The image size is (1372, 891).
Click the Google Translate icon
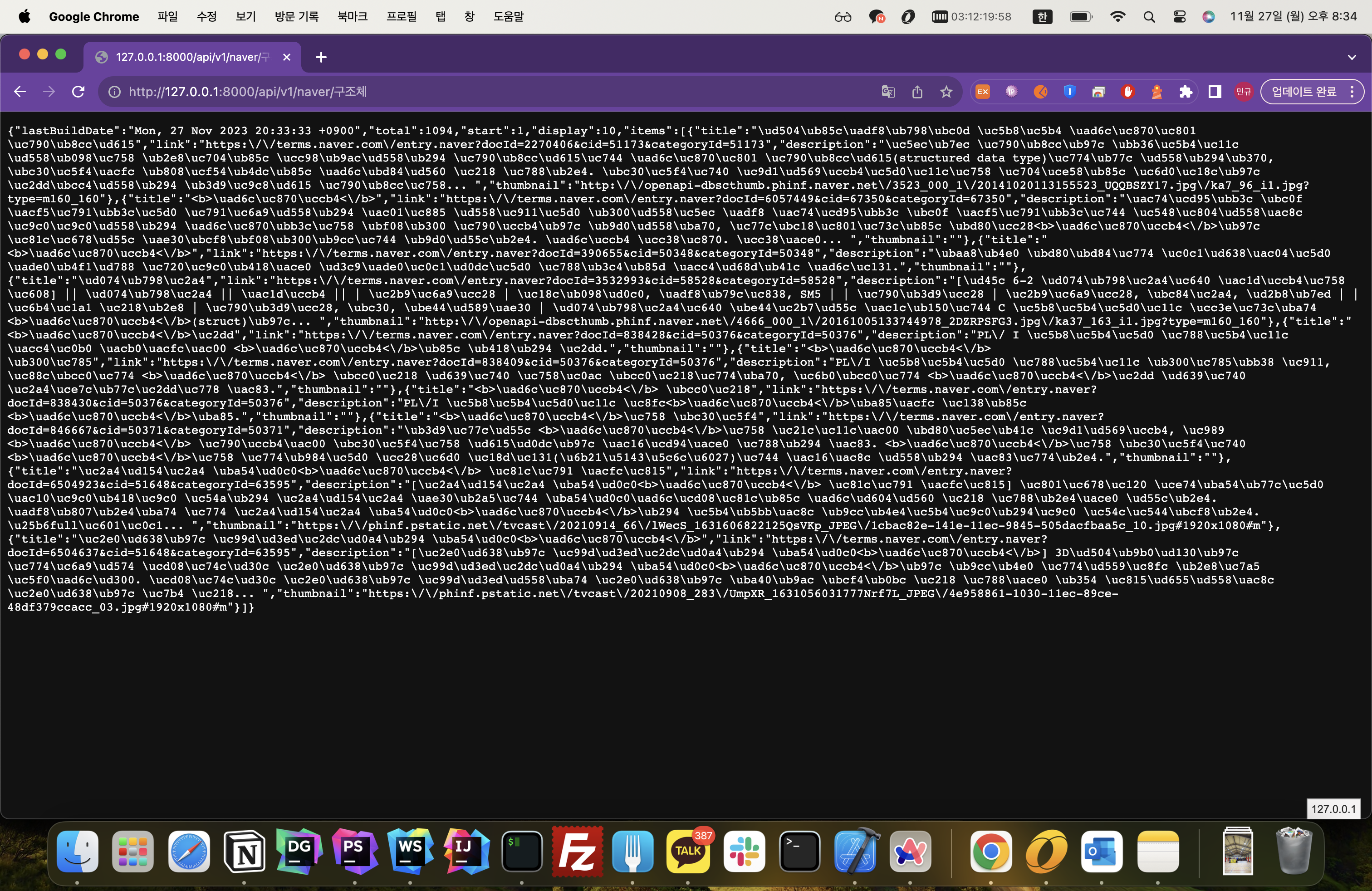click(x=888, y=92)
